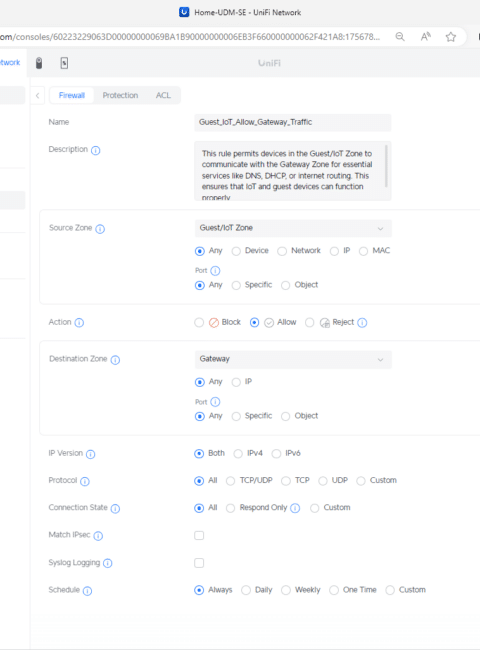Set Schedule to One Time
The image size is (480, 650).
tap(334, 590)
